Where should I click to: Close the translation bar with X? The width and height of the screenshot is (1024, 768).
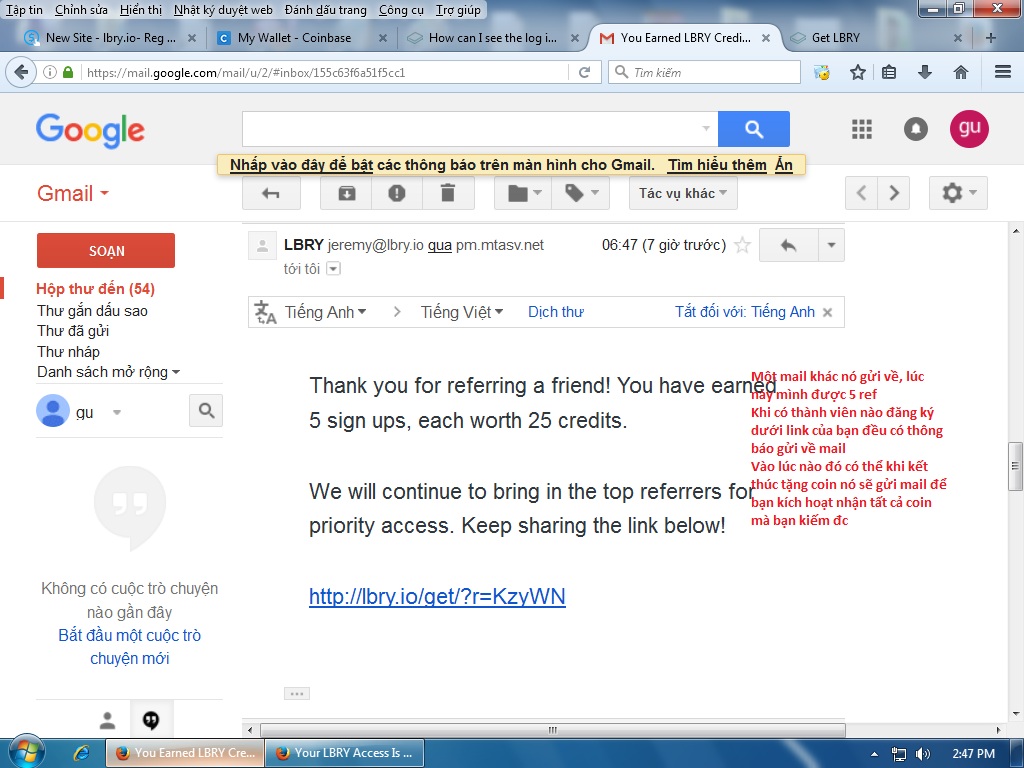click(827, 312)
